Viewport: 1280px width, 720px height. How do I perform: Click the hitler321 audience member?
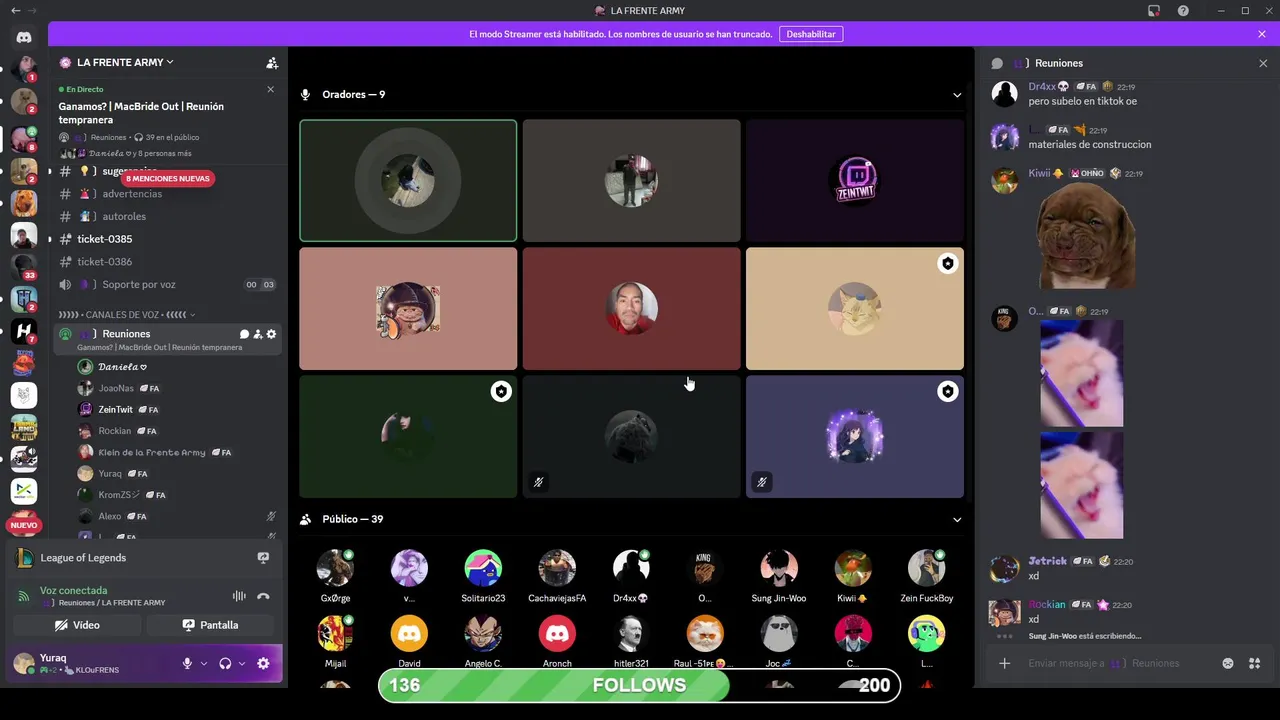tap(631, 641)
